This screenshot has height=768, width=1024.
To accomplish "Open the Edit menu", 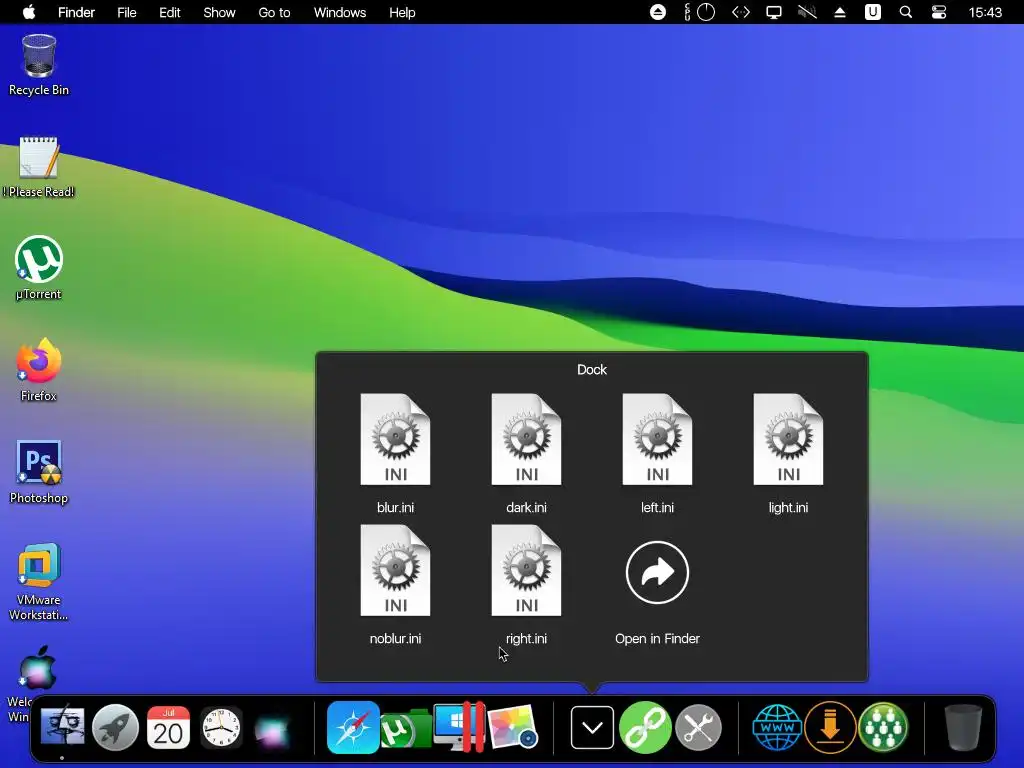I will (170, 12).
